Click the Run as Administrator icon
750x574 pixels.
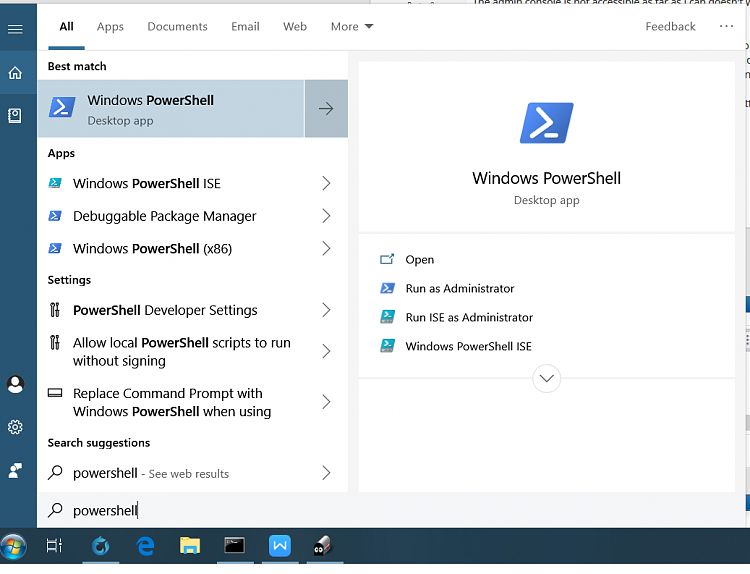pos(387,288)
